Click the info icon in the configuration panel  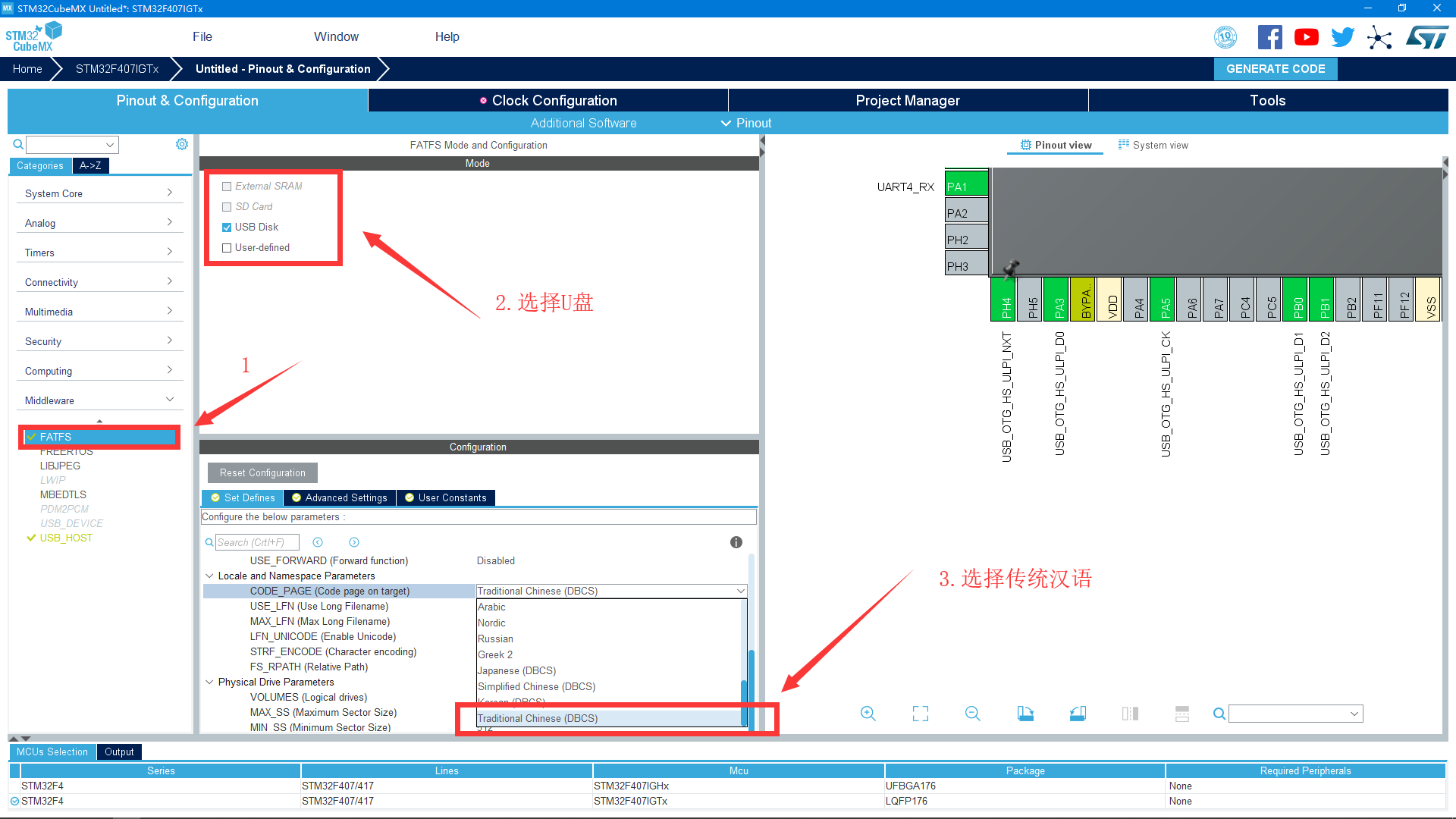click(x=736, y=542)
